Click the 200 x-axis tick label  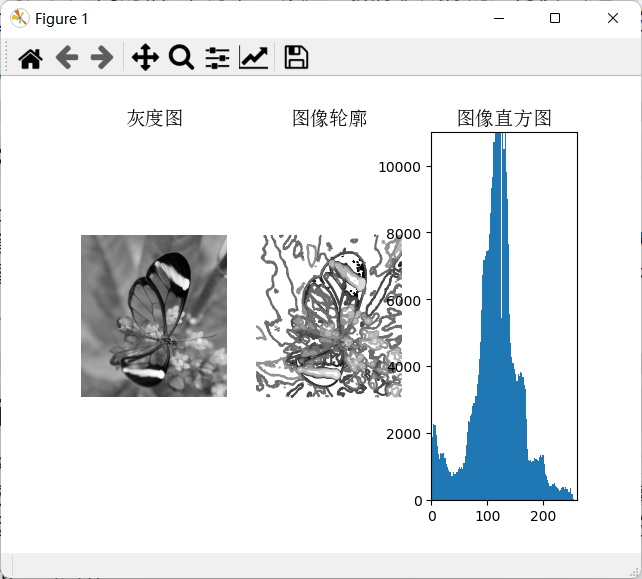coord(543,516)
